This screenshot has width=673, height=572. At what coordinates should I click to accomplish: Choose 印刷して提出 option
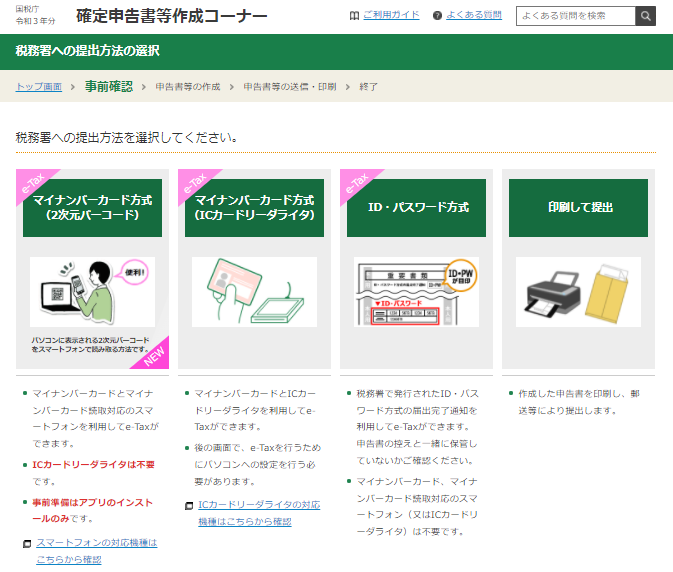point(579,208)
